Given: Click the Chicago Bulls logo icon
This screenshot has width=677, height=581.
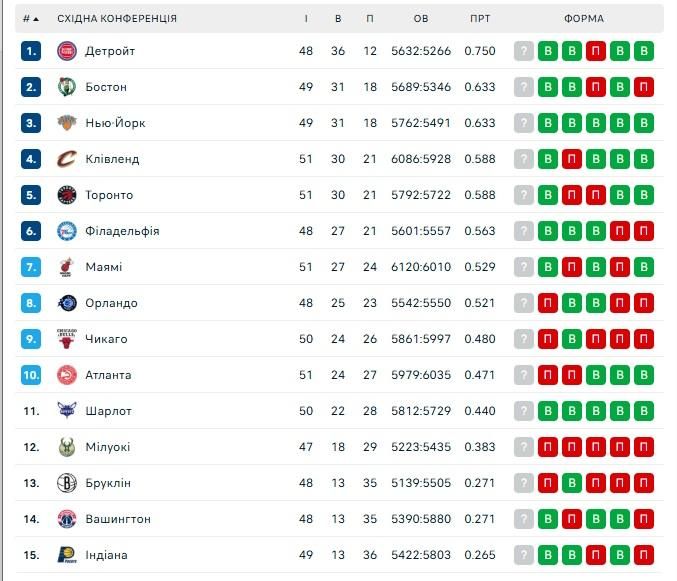Looking at the screenshot, I should [66, 339].
